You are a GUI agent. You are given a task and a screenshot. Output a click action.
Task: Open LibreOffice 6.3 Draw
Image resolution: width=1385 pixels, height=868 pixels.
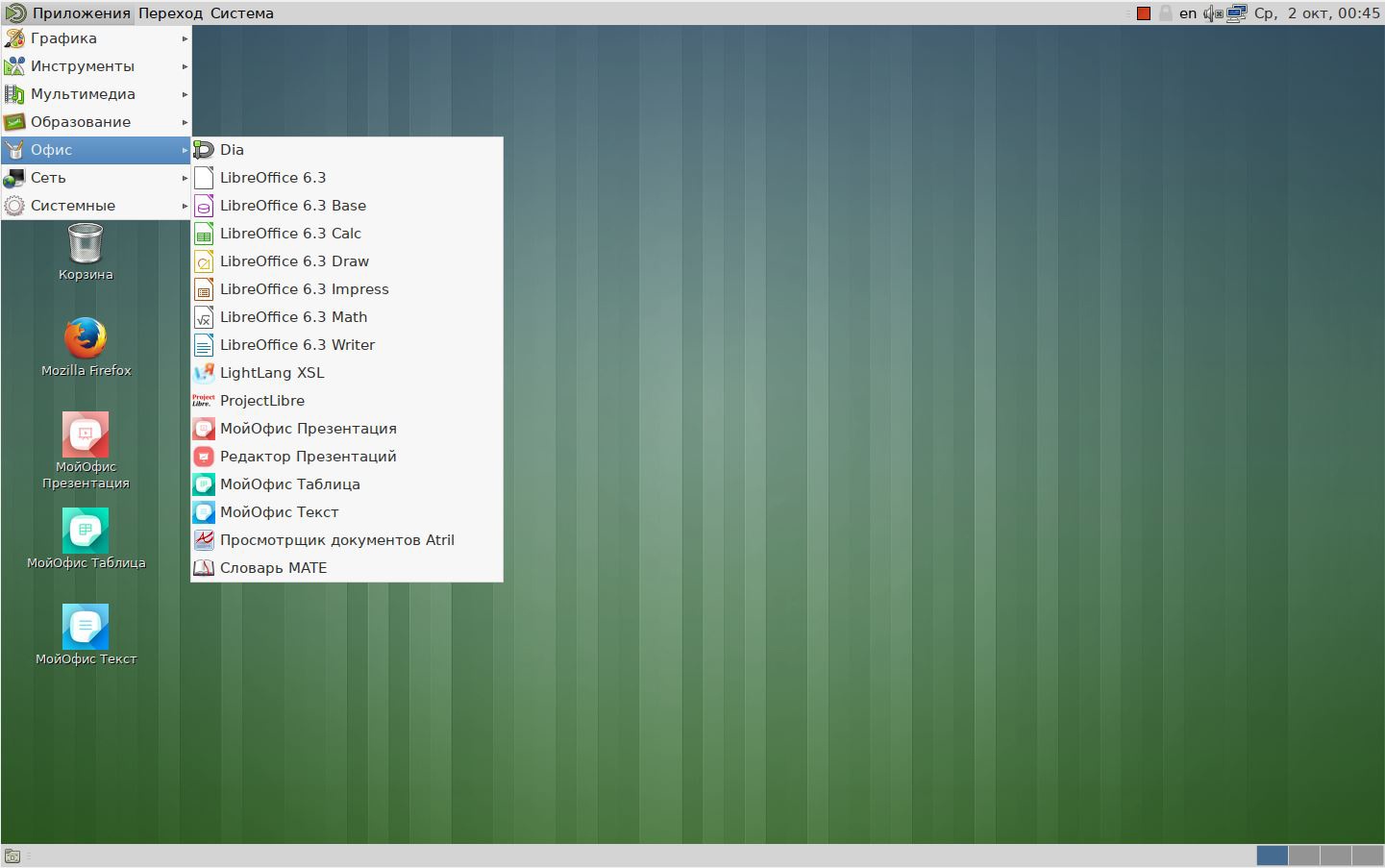point(347,261)
